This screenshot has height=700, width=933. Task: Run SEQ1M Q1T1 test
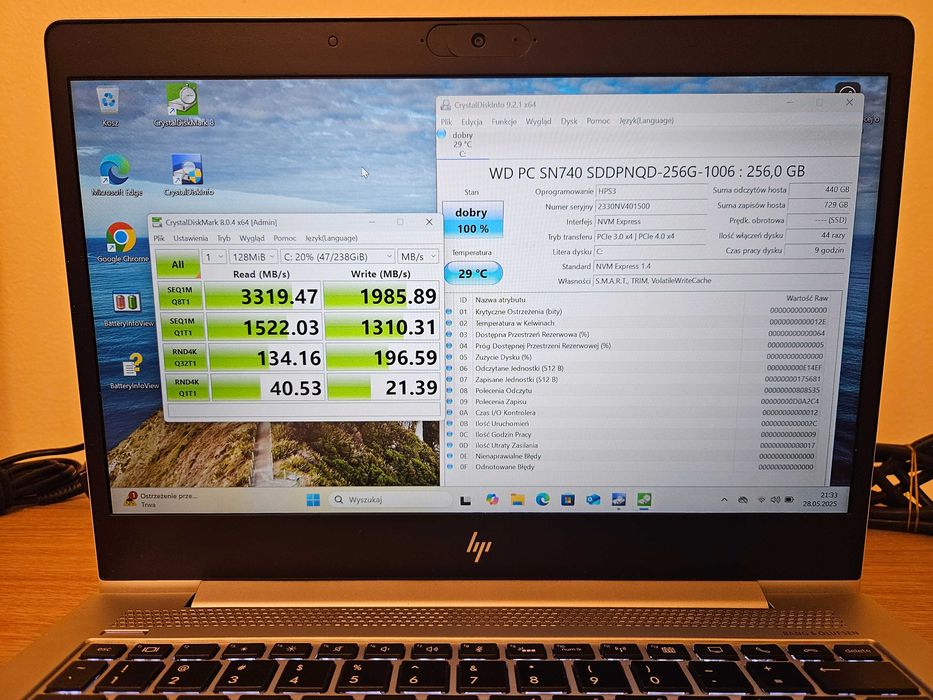click(182, 327)
